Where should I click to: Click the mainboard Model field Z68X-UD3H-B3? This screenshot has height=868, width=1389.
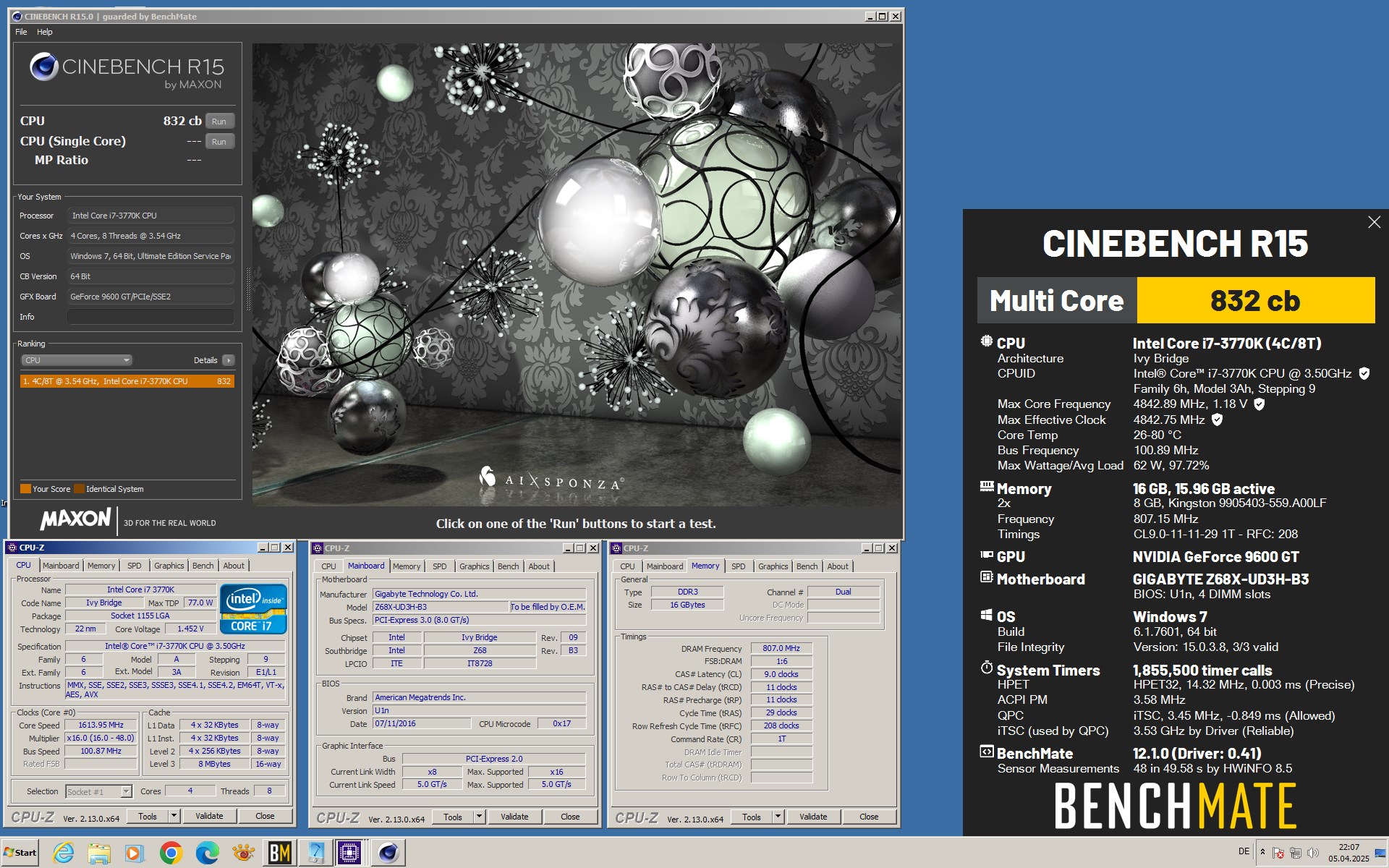click(441, 607)
